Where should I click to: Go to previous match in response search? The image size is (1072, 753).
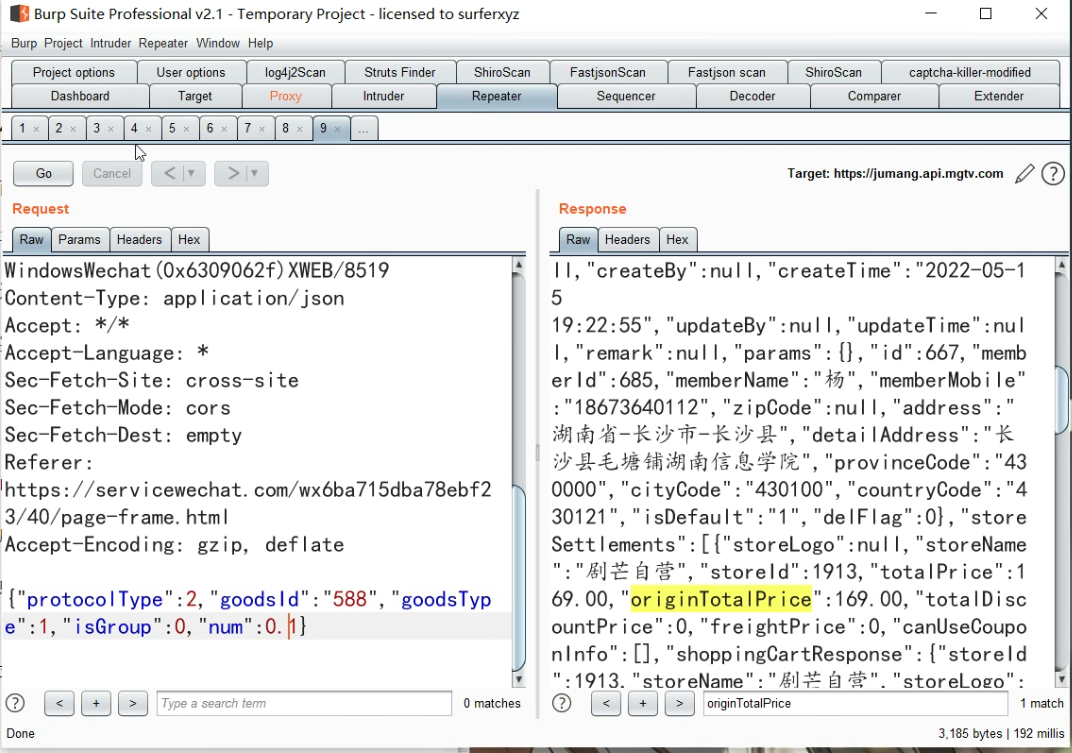click(606, 703)
